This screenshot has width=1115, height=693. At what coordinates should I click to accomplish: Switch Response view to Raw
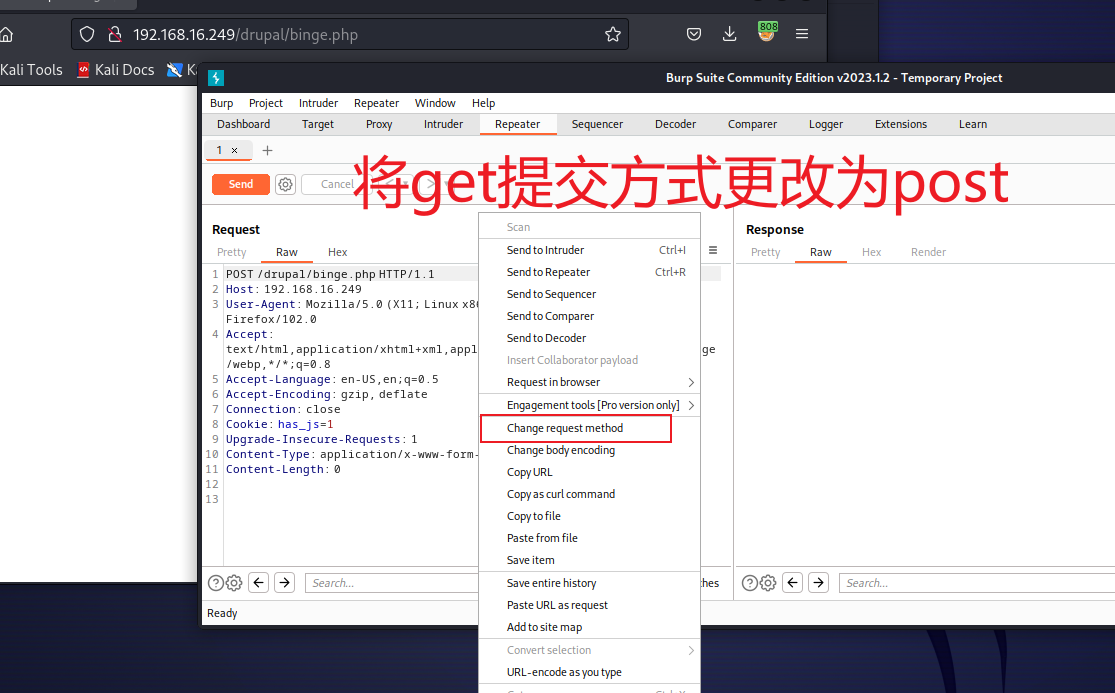[x=821, y=252]
